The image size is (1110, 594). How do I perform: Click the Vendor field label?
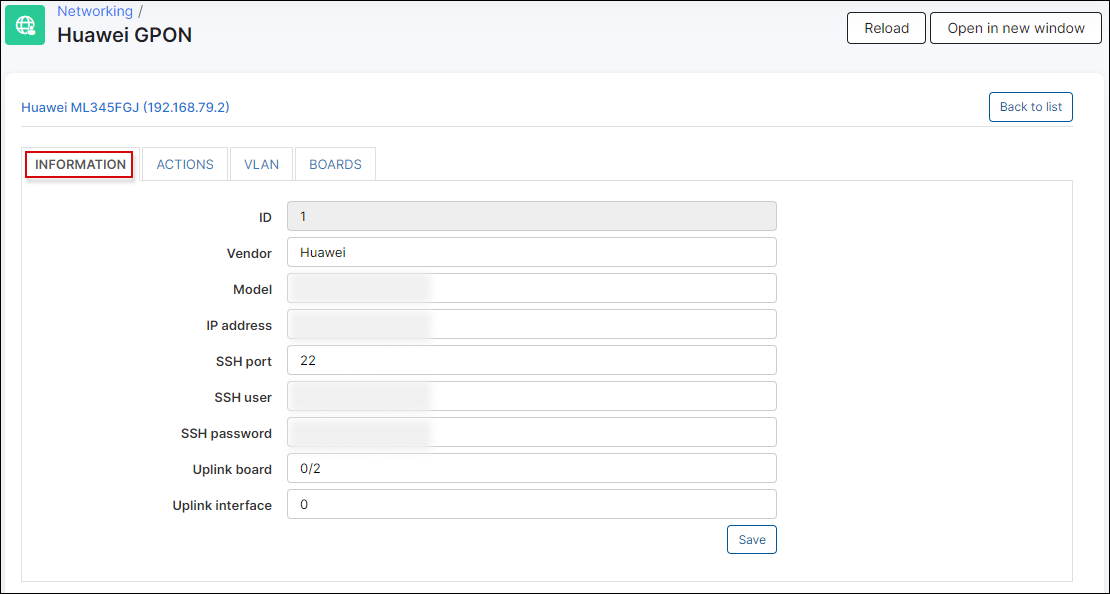pyautogui.click(x=249, y=253)
